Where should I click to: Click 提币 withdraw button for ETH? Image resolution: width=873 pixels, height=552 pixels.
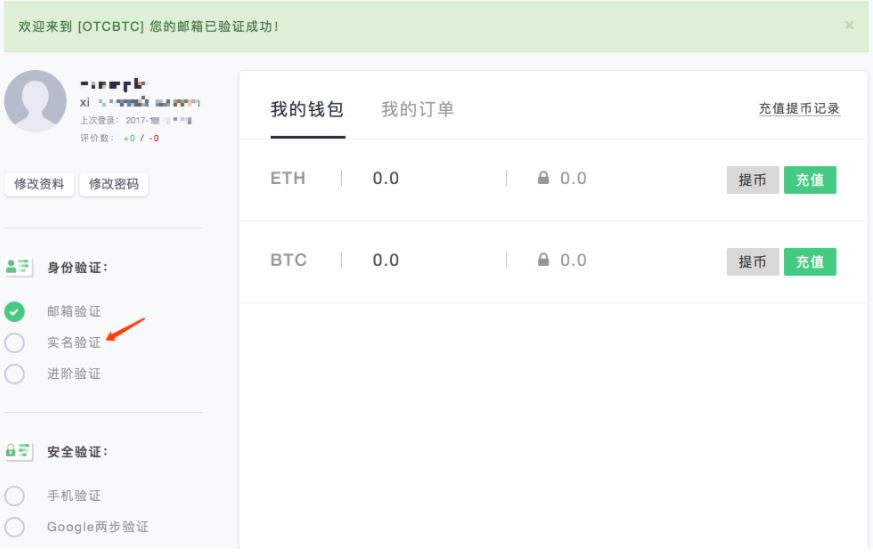coord(753,180)
